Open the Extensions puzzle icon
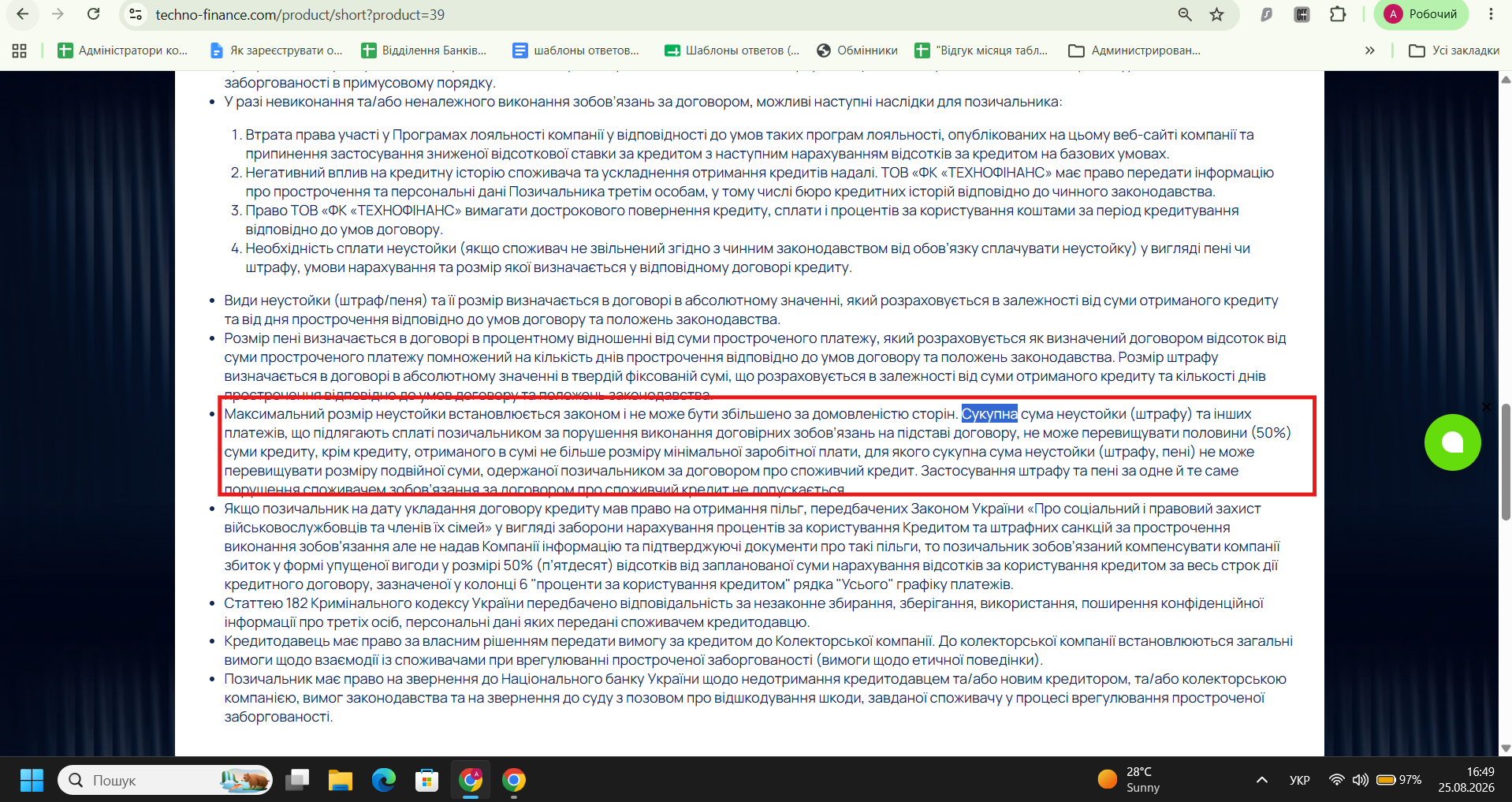1512x802 pixels. (1338, 14)
